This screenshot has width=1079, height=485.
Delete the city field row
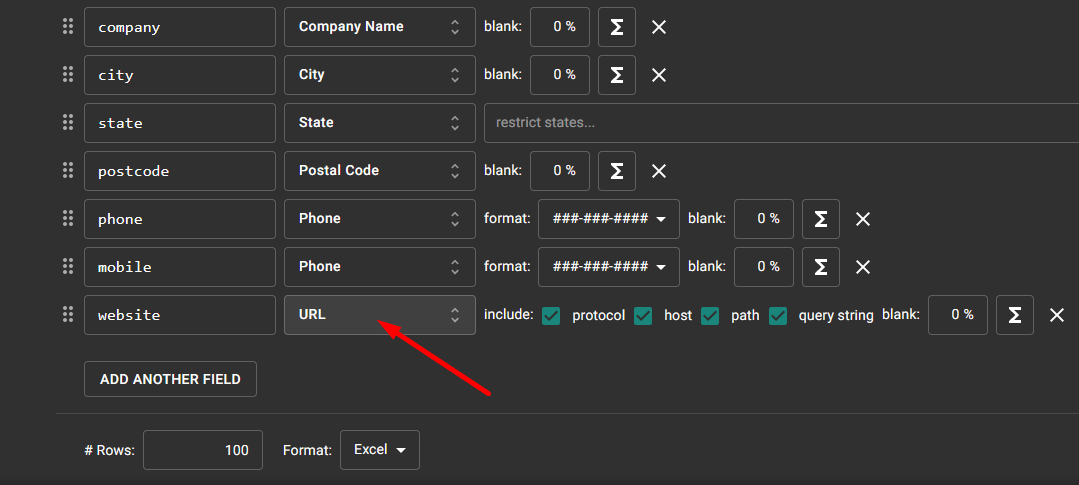pyautogui.click(x=659, y=74)
